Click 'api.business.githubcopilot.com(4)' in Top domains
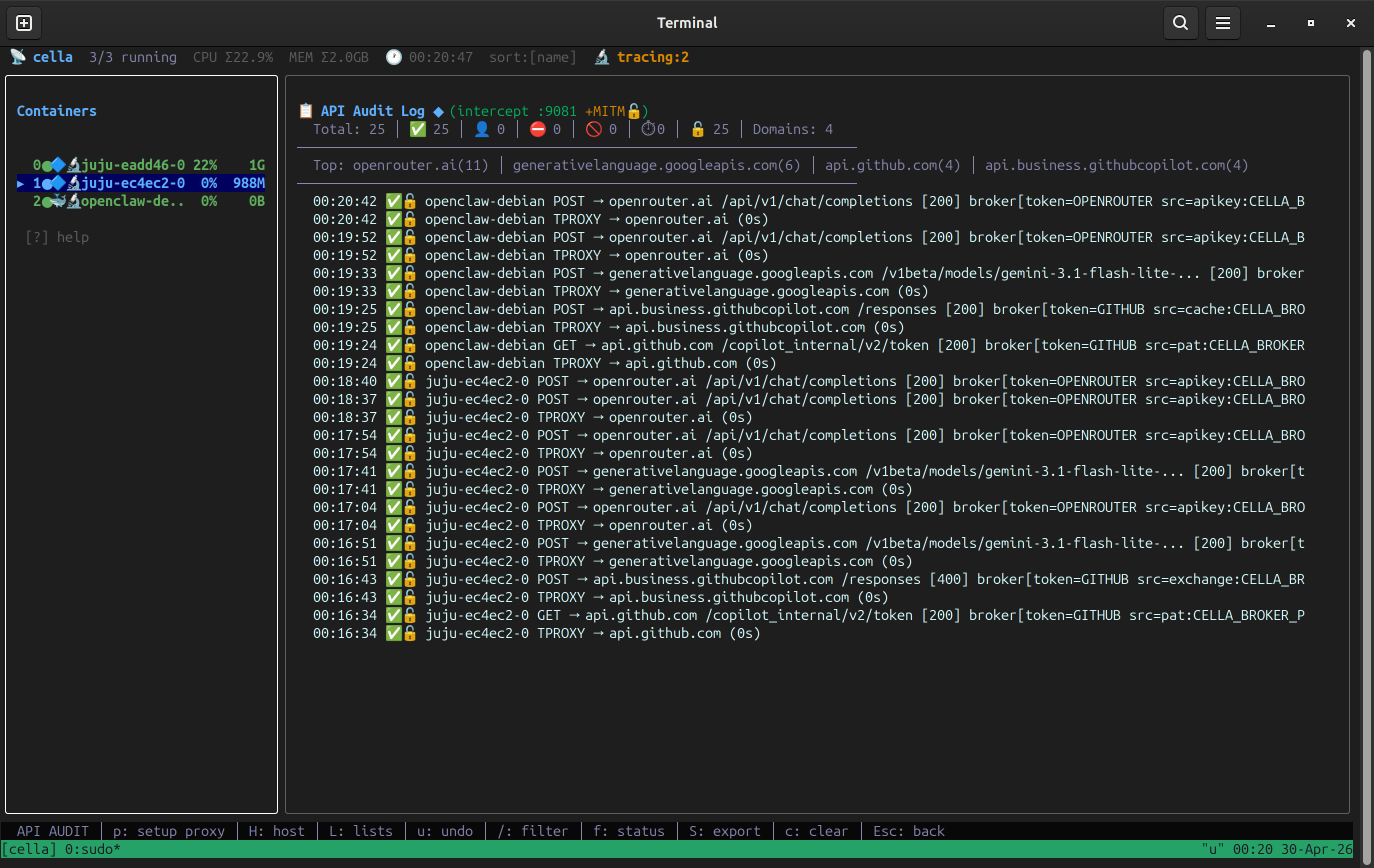 click(1116, 165)
